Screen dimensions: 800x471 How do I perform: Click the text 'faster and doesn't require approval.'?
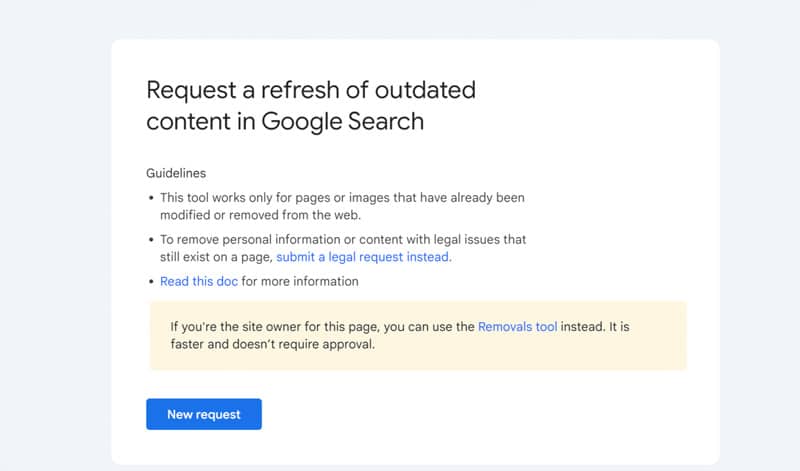[x=272, y=344]
